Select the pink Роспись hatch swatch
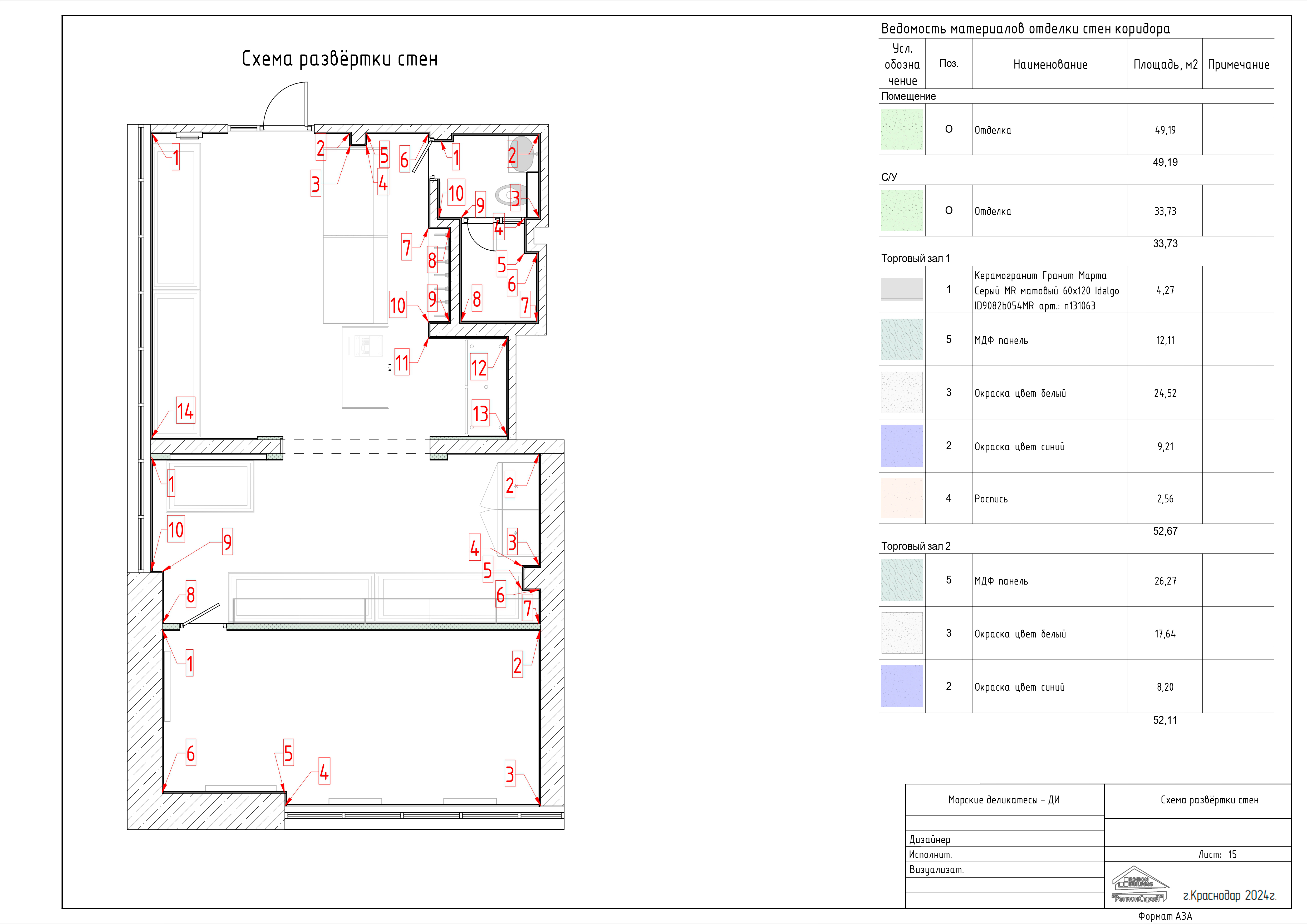 (902, 498)
